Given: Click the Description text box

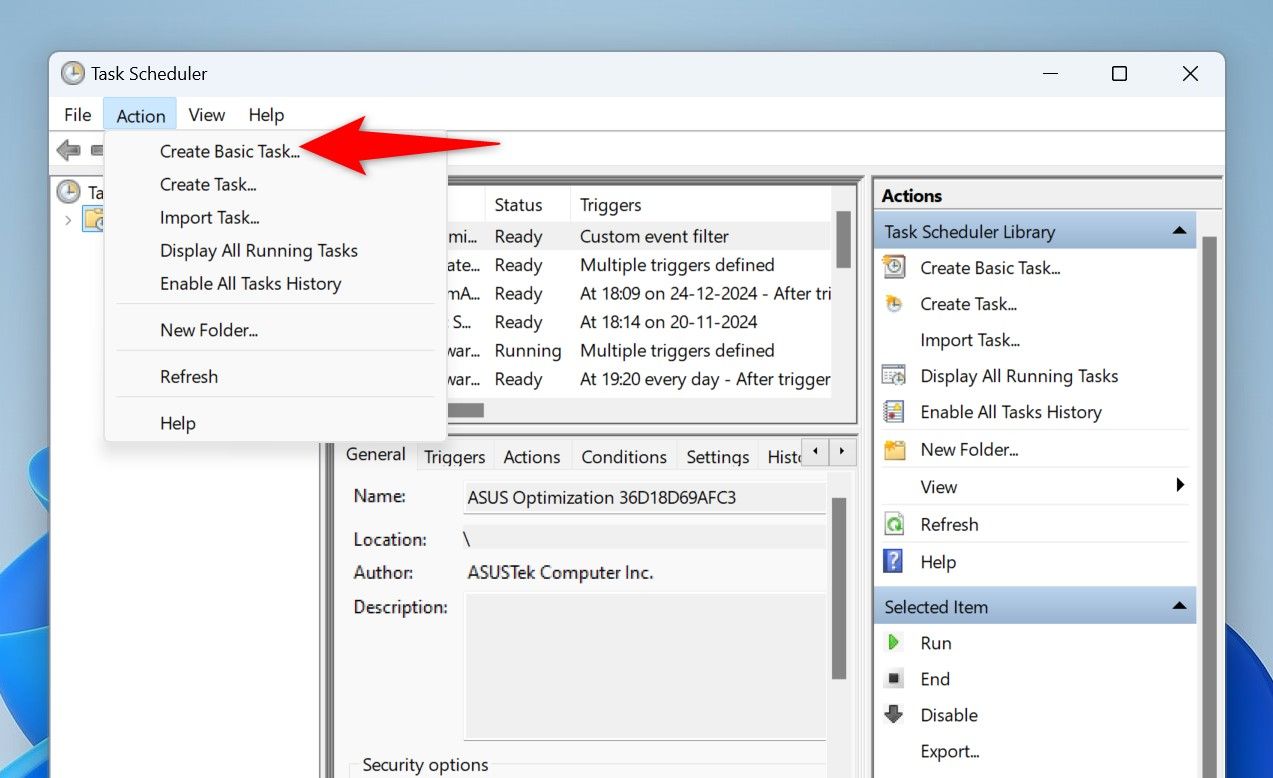Looking at the screenshot, I should 645,665.
